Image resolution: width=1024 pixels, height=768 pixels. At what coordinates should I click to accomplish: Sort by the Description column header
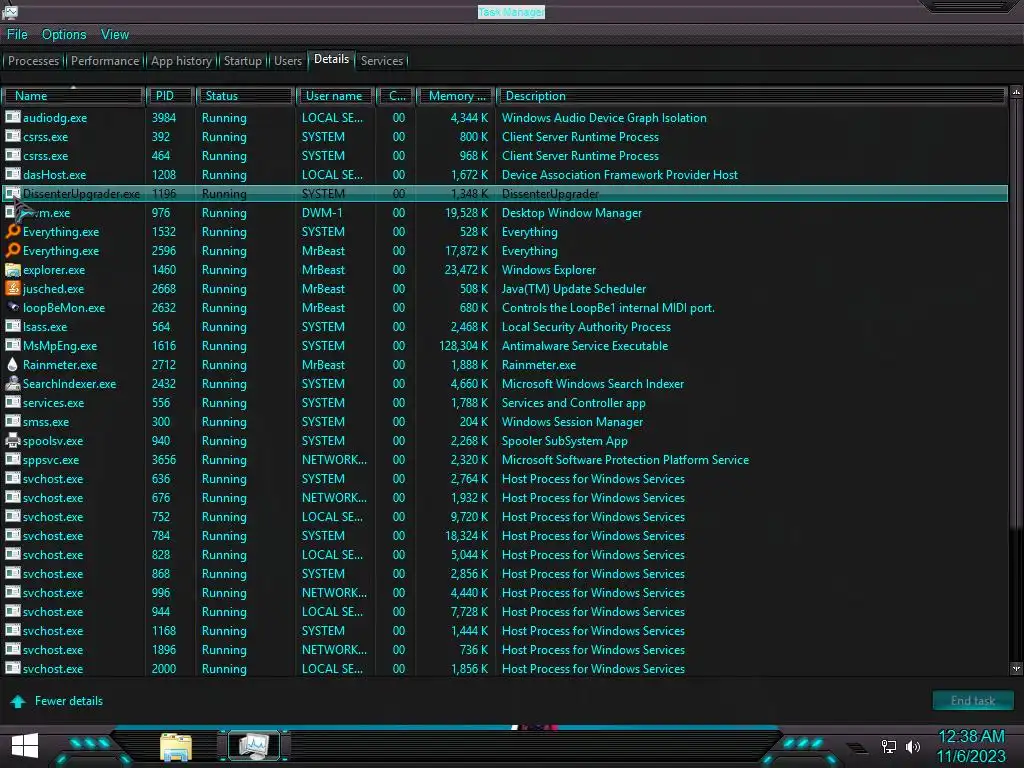tap(751, 96)
